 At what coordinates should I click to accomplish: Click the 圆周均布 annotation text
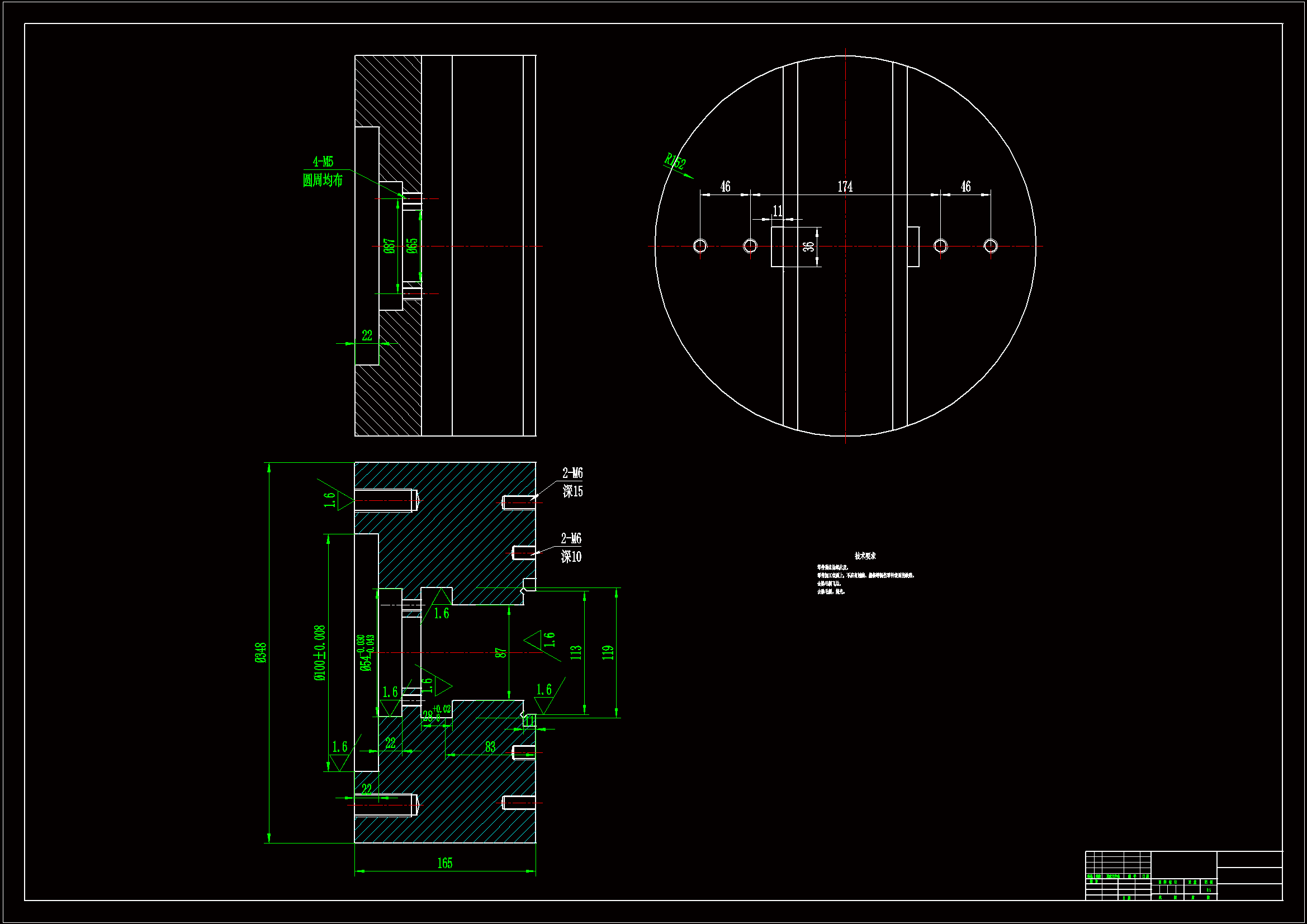pyautogui.click(x=323, y=181)
